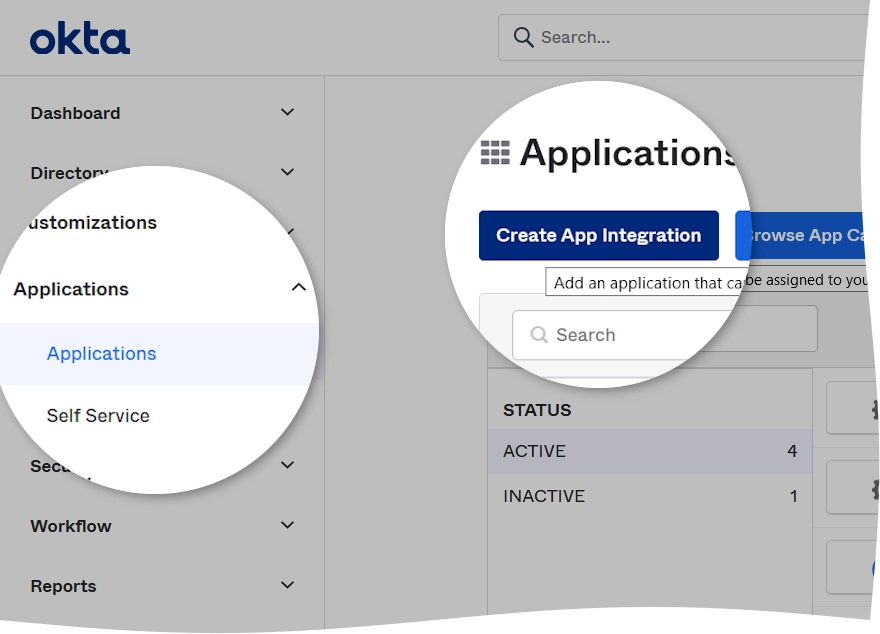Filter by INACTIVE status
This screenshot has width=880, height=634.
point(650,497)
